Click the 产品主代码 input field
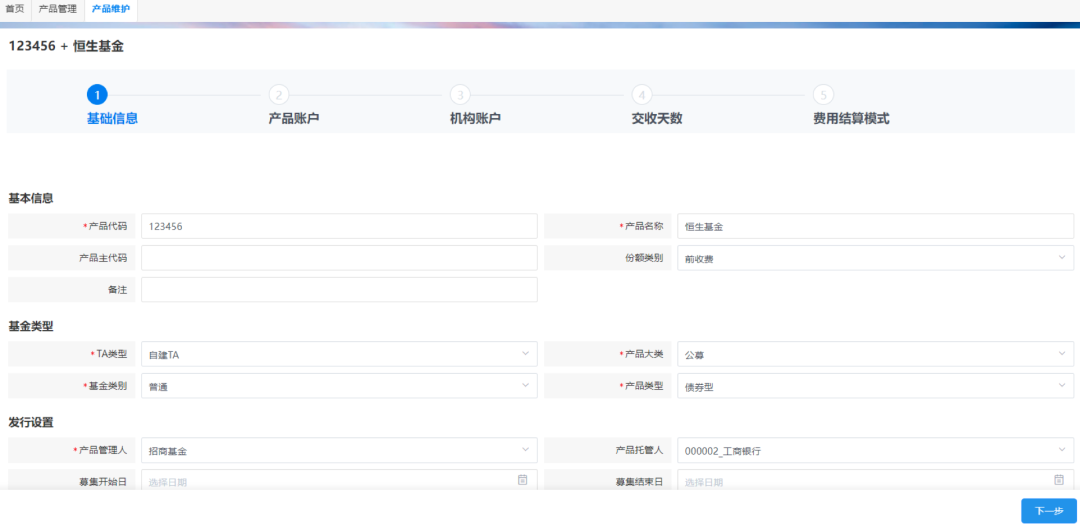The height and width of the screenshot is (528, 1080). [339, 257]
